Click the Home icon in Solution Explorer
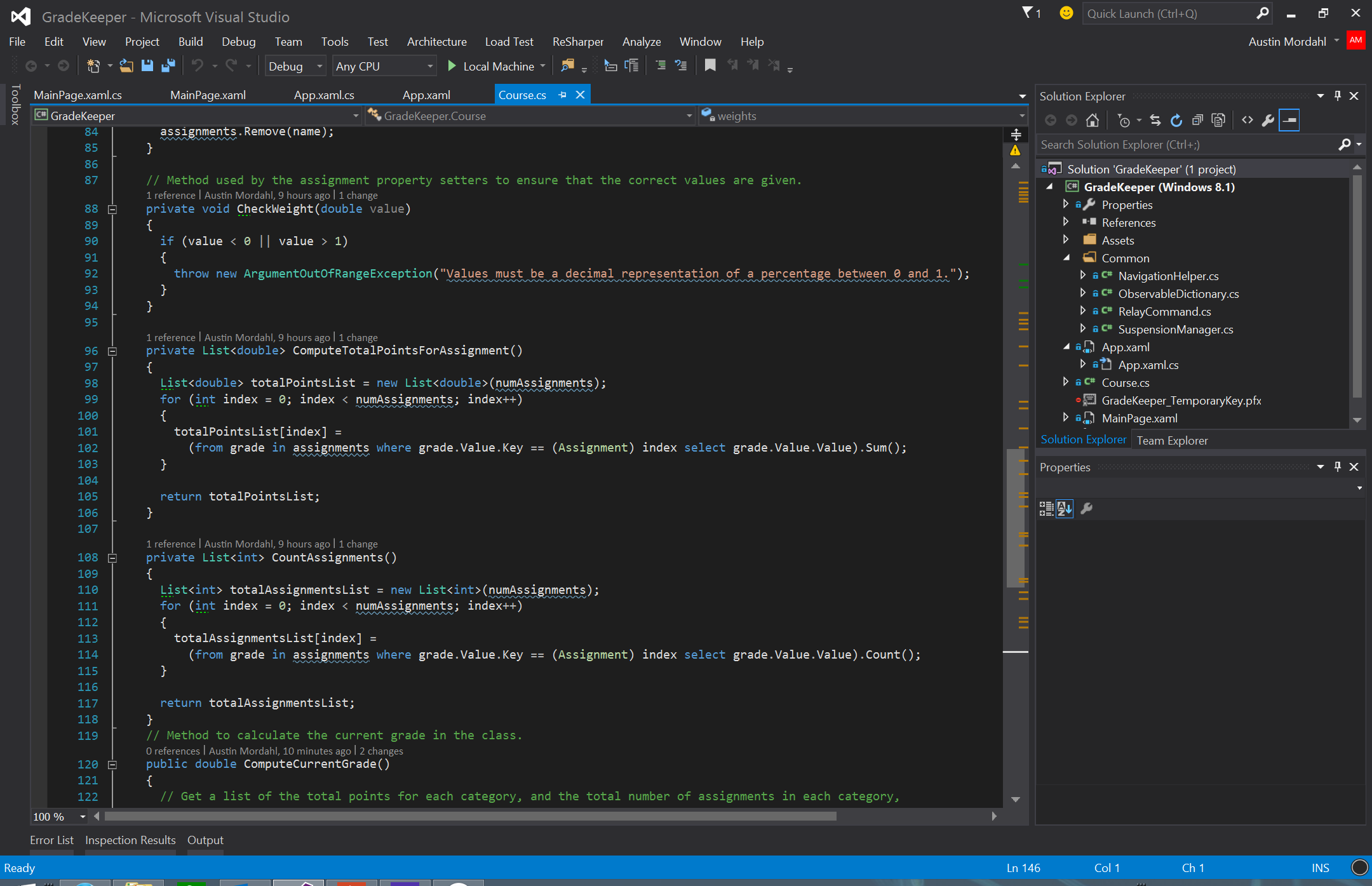 tap(1093, 121)
